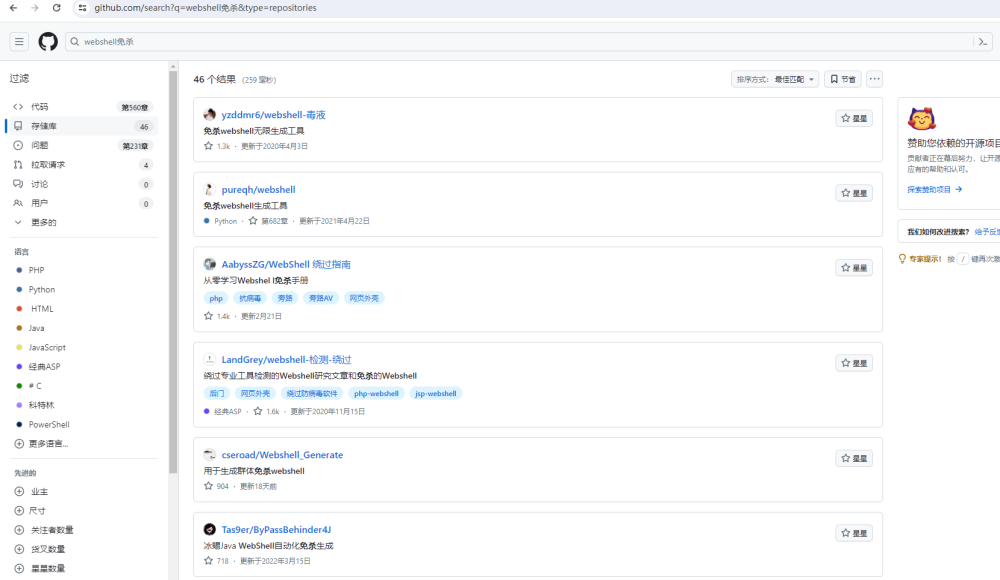Image resolution: width=1000 pixels, height=580 pixels.
Task: Click the github.com address bar URL
Action: (205, 8)
